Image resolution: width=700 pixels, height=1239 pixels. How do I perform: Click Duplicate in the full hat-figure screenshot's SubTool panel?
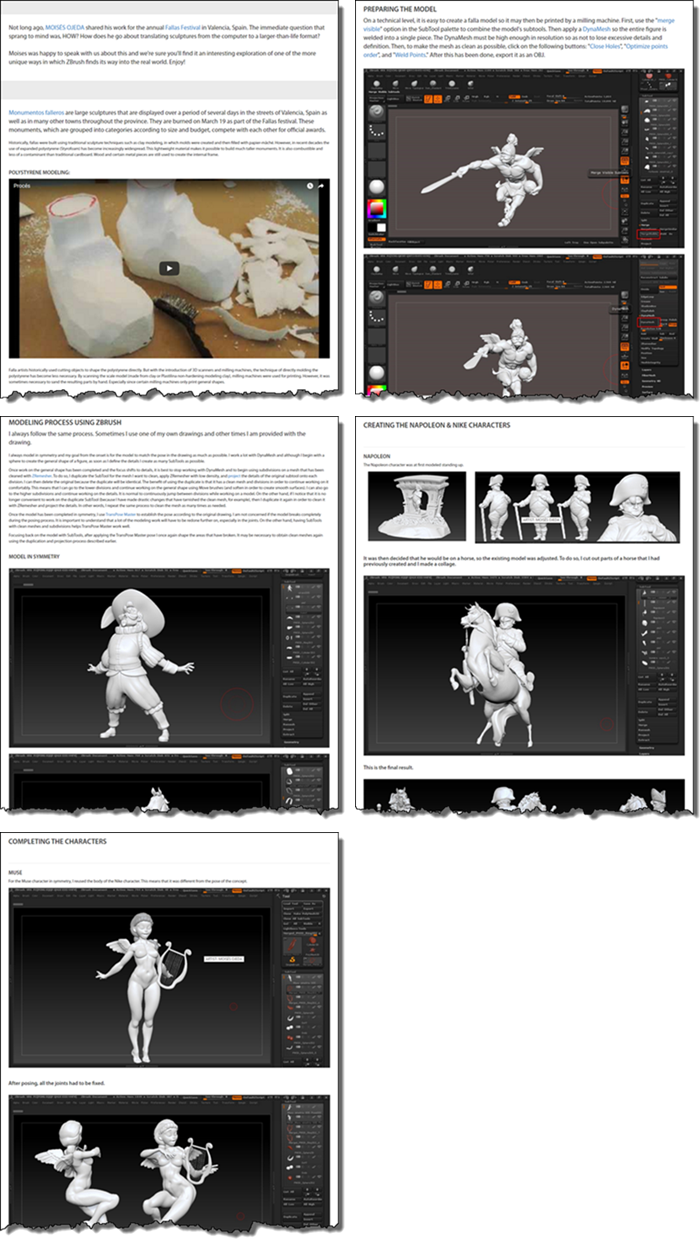click(x=290, y=696)
